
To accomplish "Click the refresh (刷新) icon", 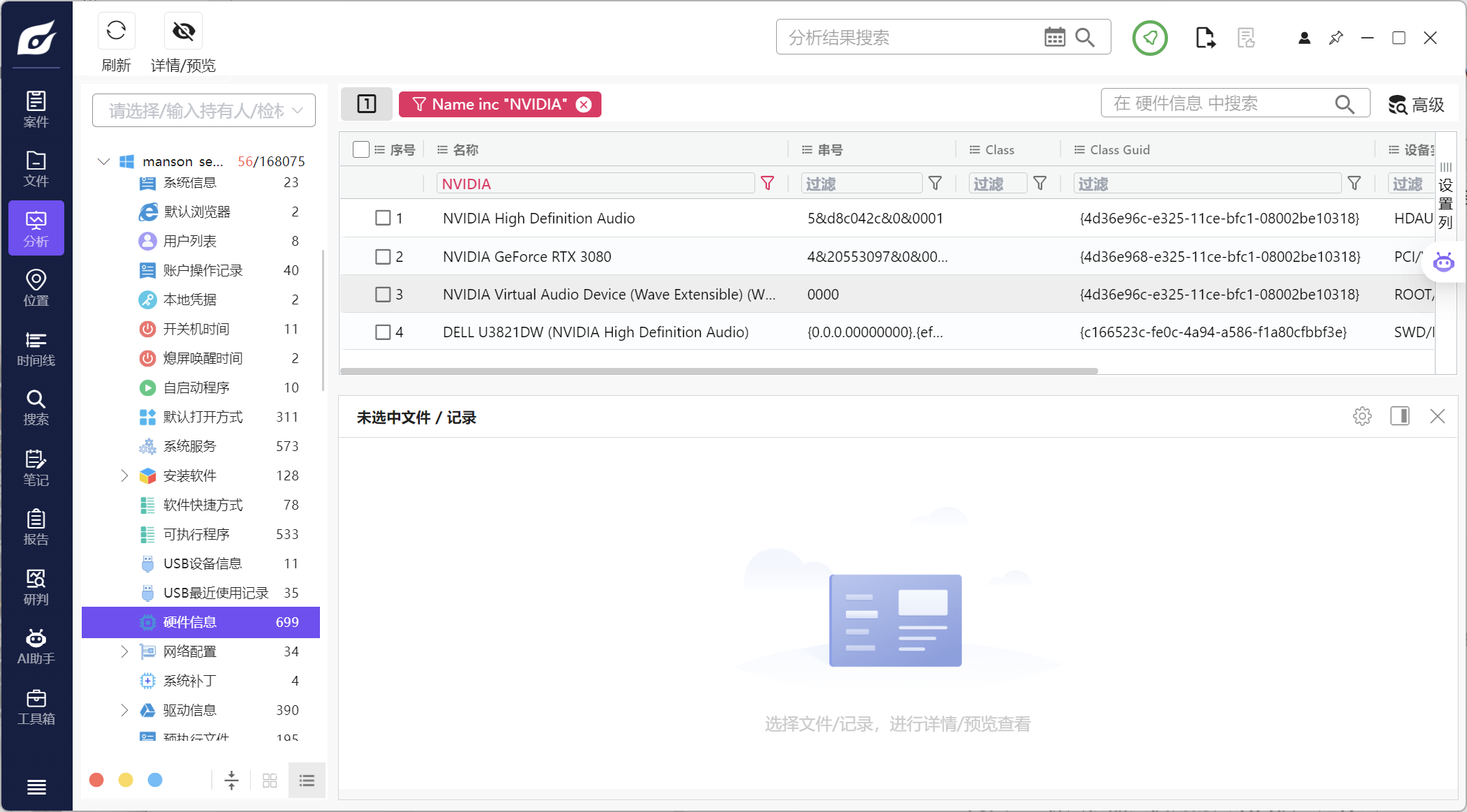I will coord(116,31).
